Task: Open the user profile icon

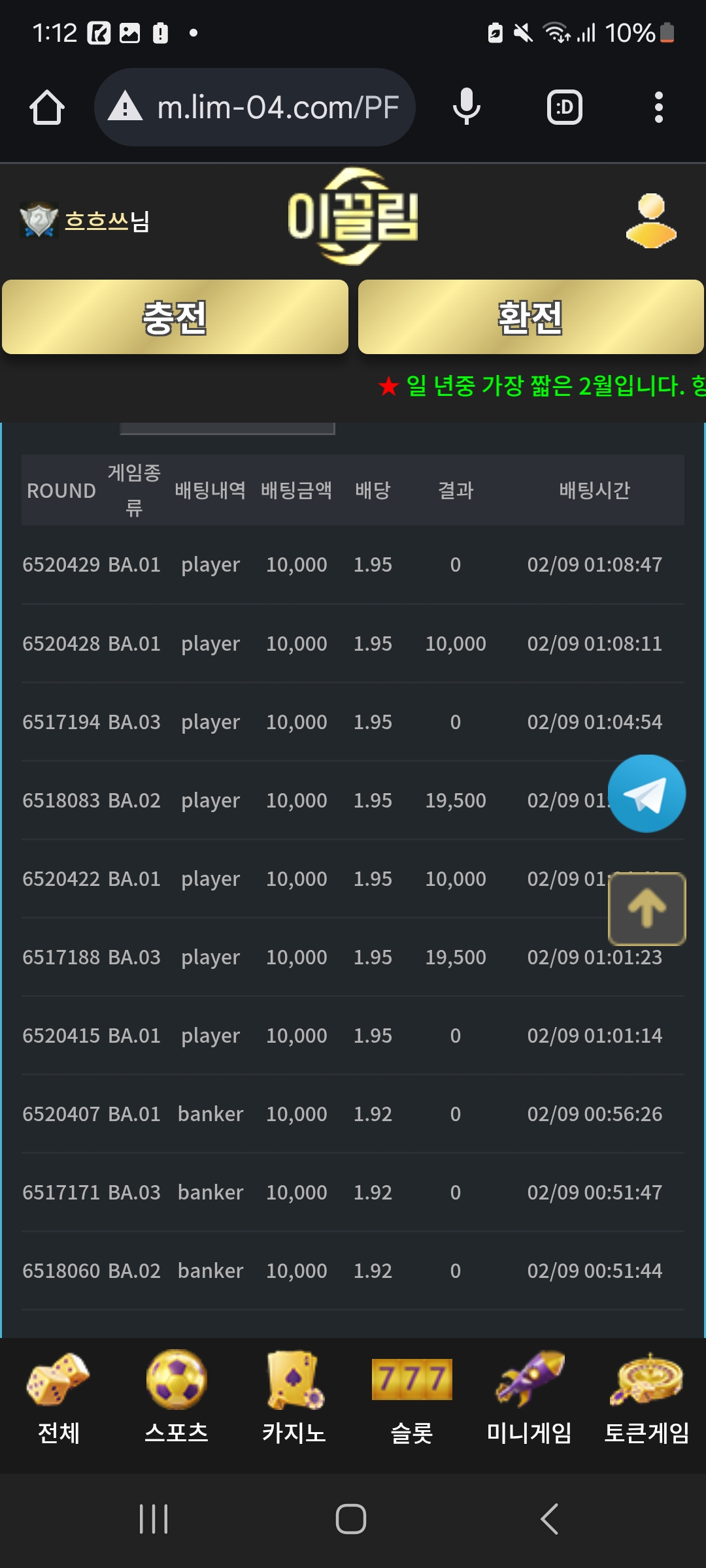Action: (651, 221)
